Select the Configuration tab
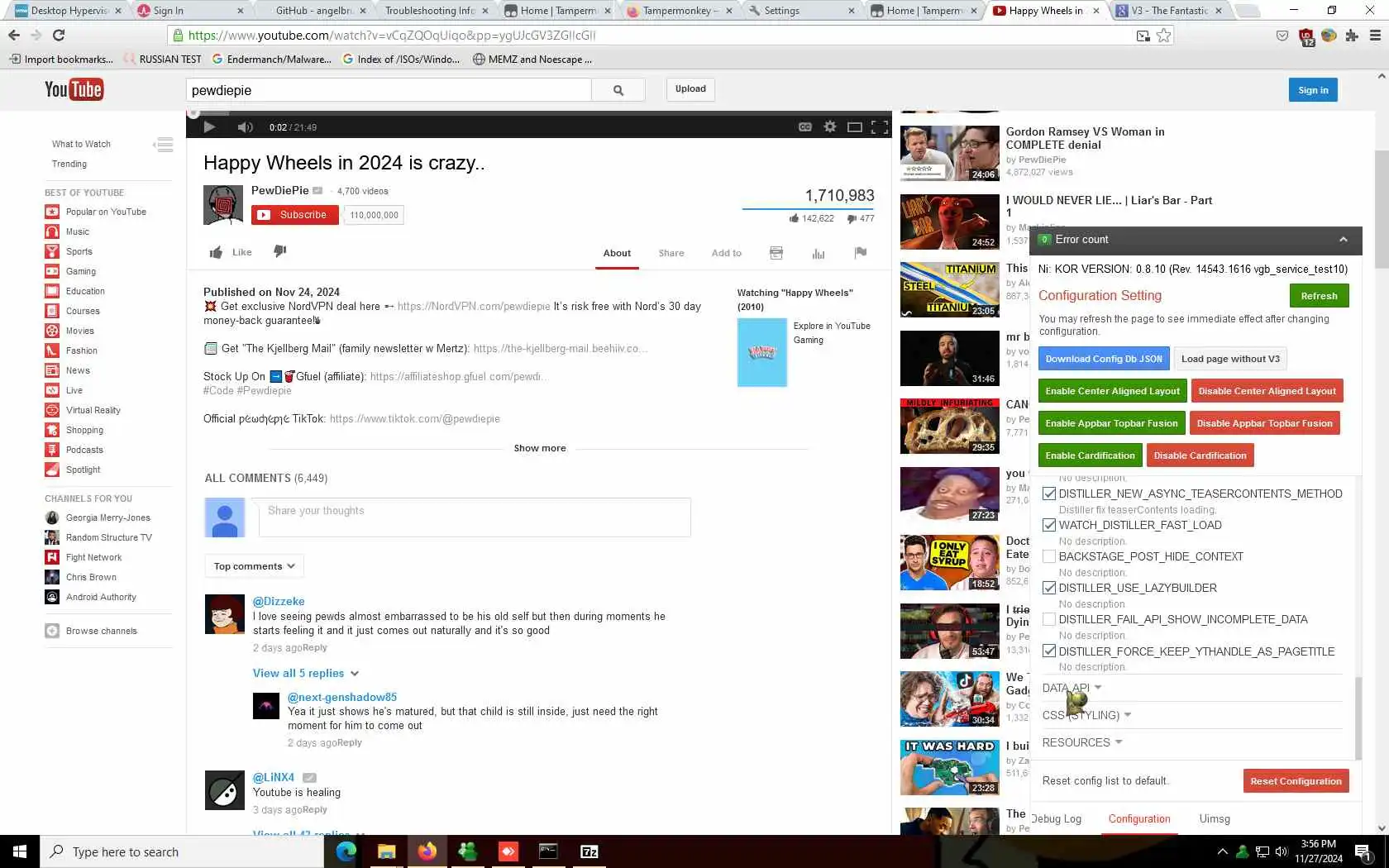Screen dimensions: 1389x868 coord(1139,818)
